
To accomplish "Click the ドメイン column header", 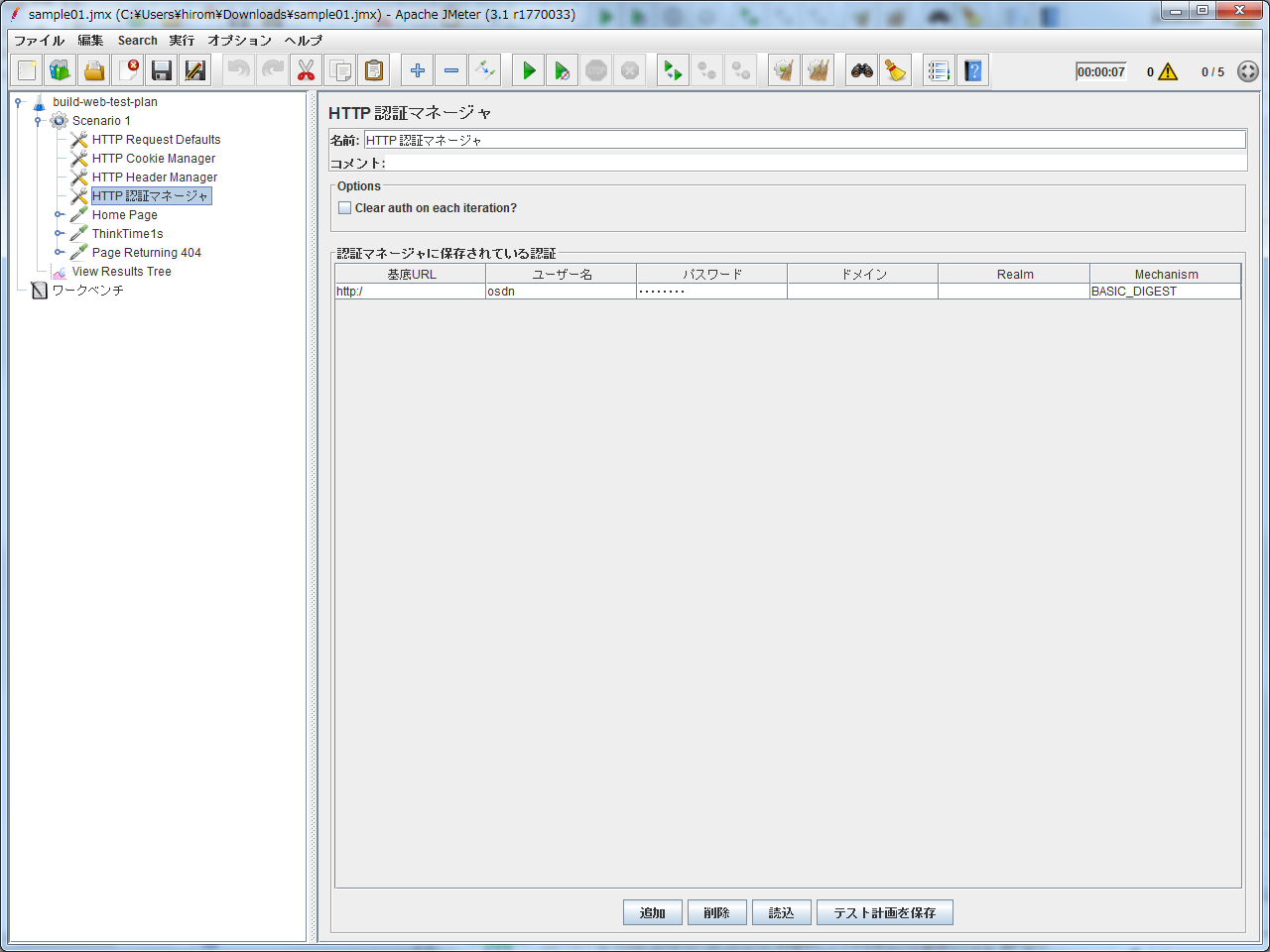I will (x=863, y=274).
